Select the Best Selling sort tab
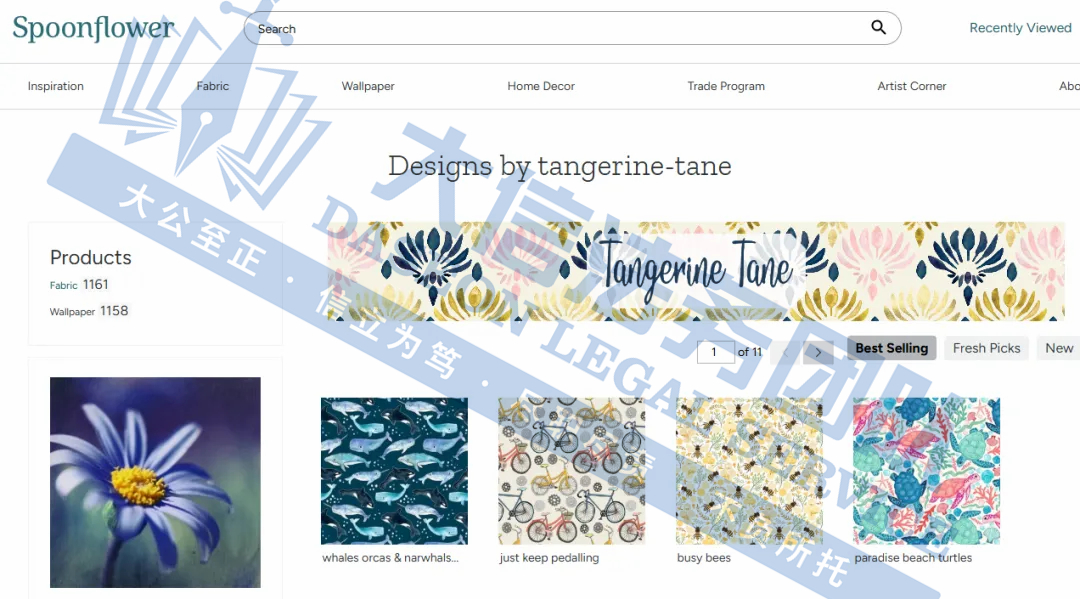Image resolution: width=1080 pixels, height=599 pixels. pos(891,348)
